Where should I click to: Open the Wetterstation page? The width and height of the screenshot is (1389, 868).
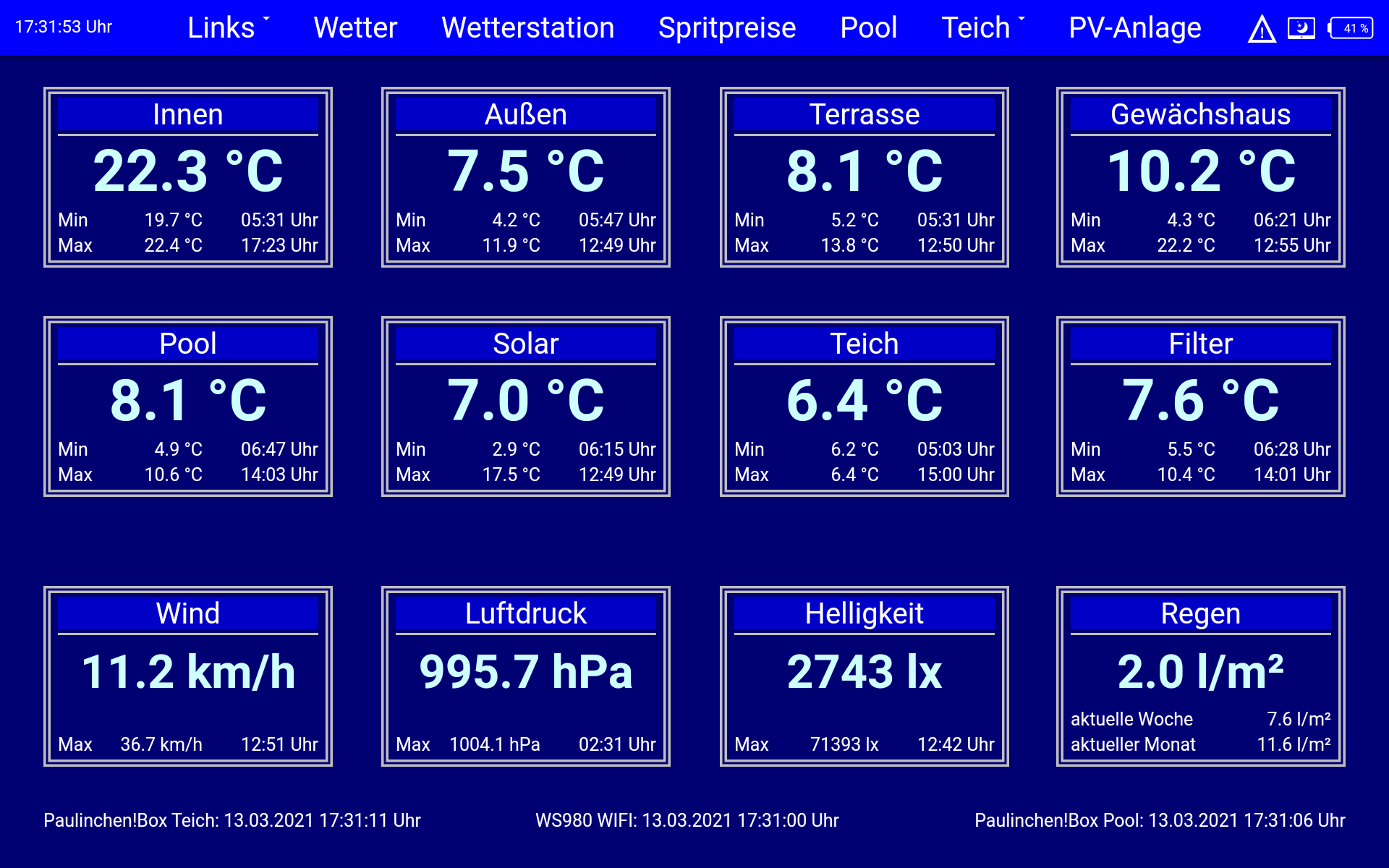click(x=527, y=27)
